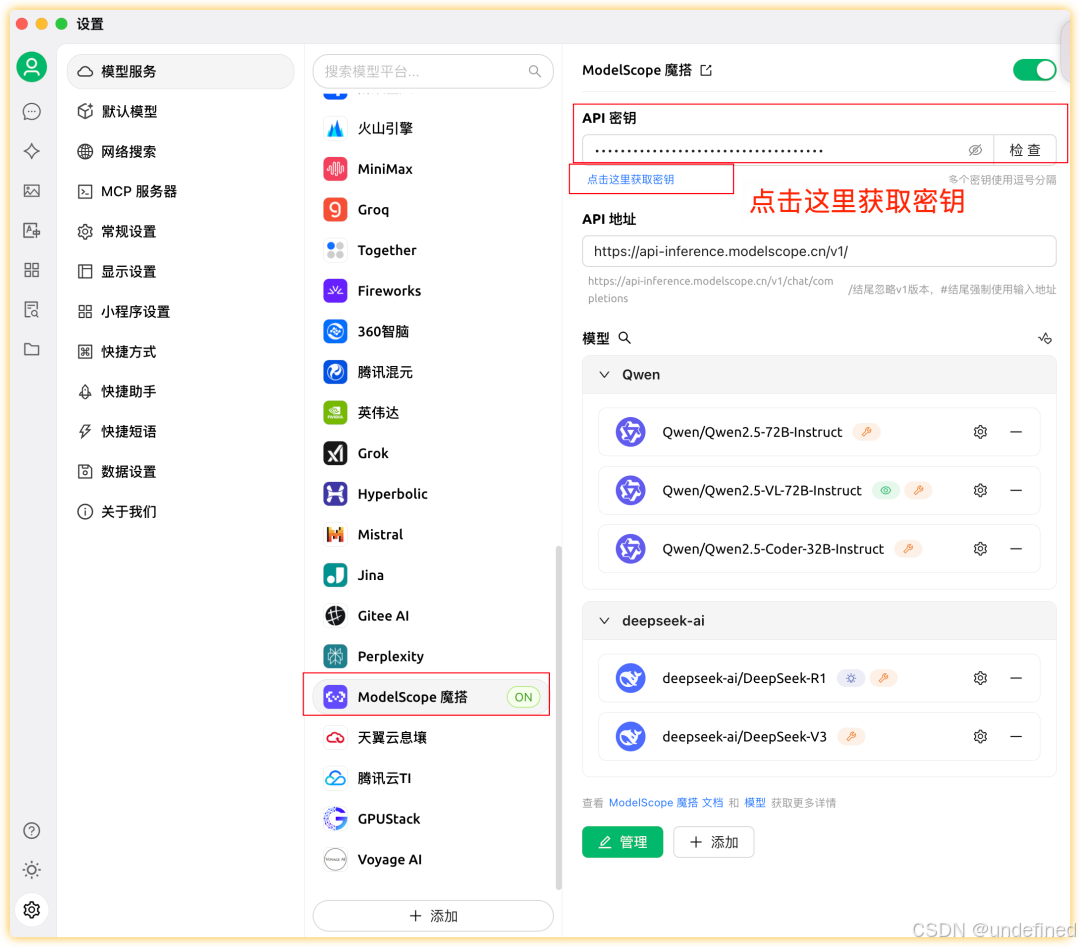Select 快捷方式 settings menu
Image resolution: width=1080 pixels, height=947 pixels.
180,351
